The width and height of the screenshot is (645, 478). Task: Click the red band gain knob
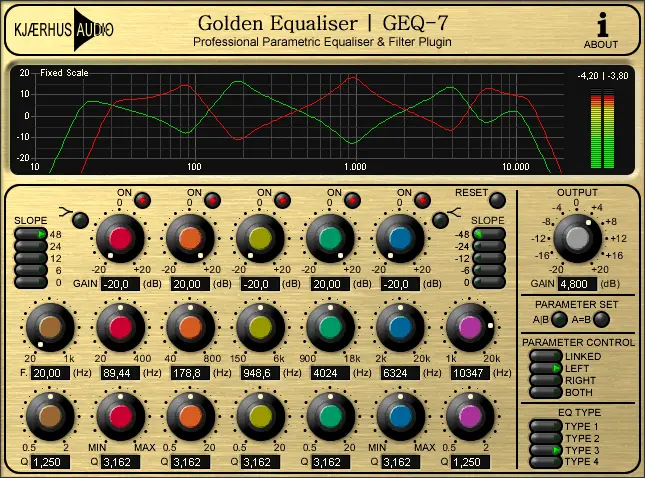[x=120, y=238]
